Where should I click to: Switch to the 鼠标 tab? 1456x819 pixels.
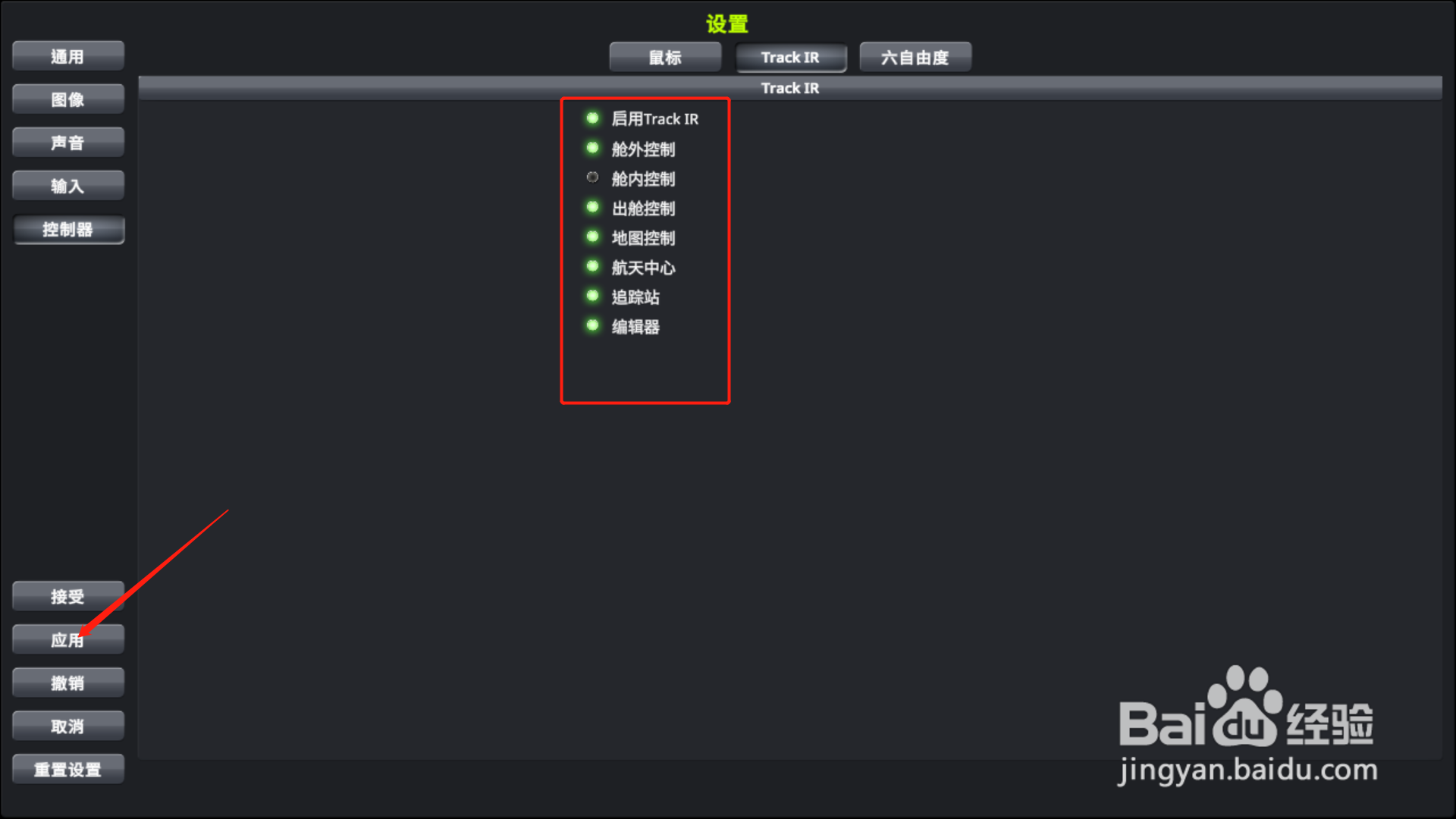click(x=665, y=58)
